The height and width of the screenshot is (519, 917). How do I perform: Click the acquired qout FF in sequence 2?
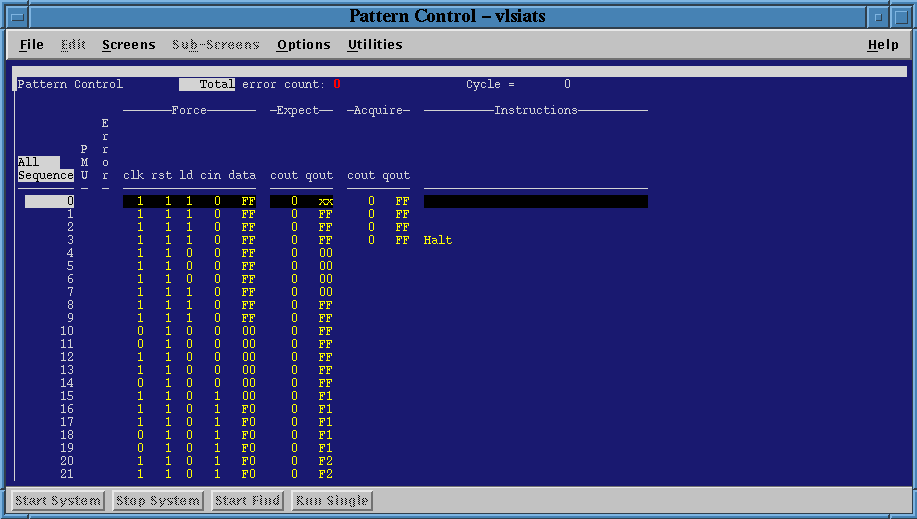pyautogui.click(x=402, y=227)
